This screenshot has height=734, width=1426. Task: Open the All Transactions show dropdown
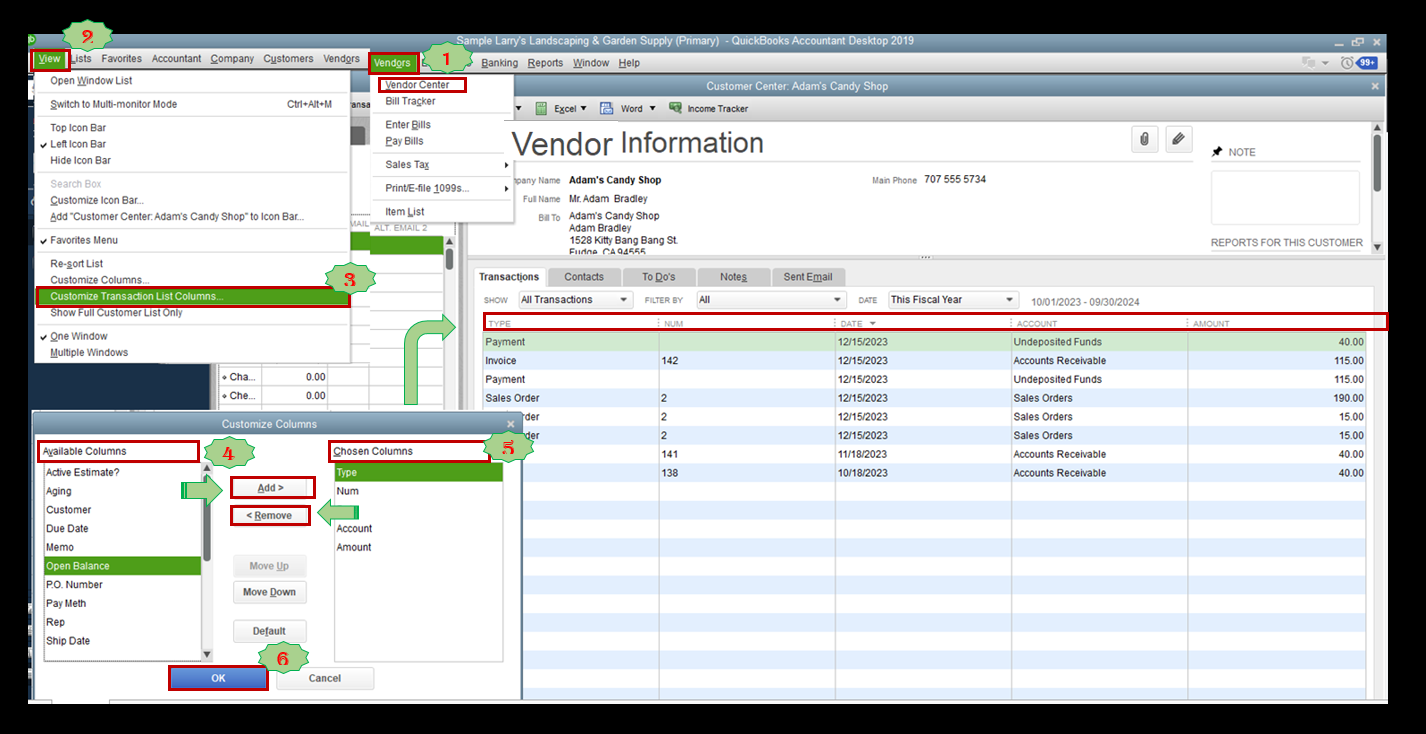pos(573,299)
